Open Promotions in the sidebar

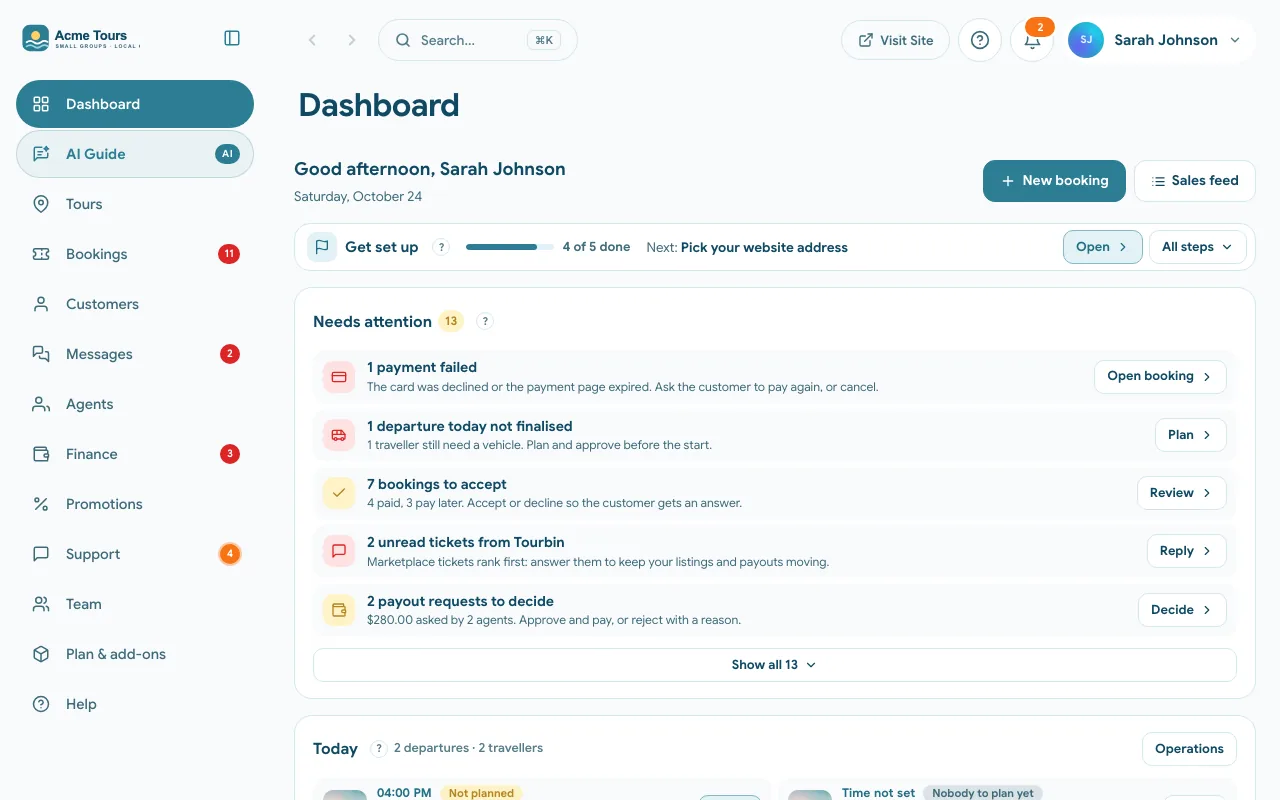coord(135,504)
